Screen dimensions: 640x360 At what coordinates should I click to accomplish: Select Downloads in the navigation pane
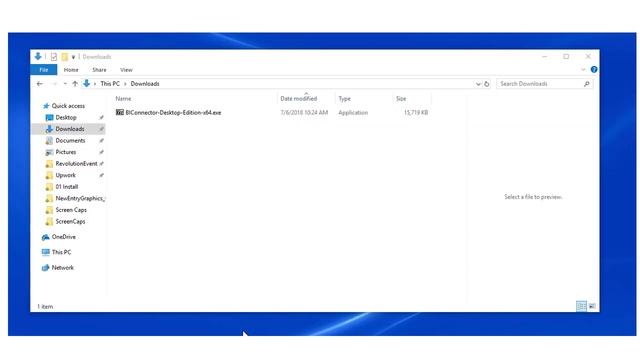tap(70, 129)
